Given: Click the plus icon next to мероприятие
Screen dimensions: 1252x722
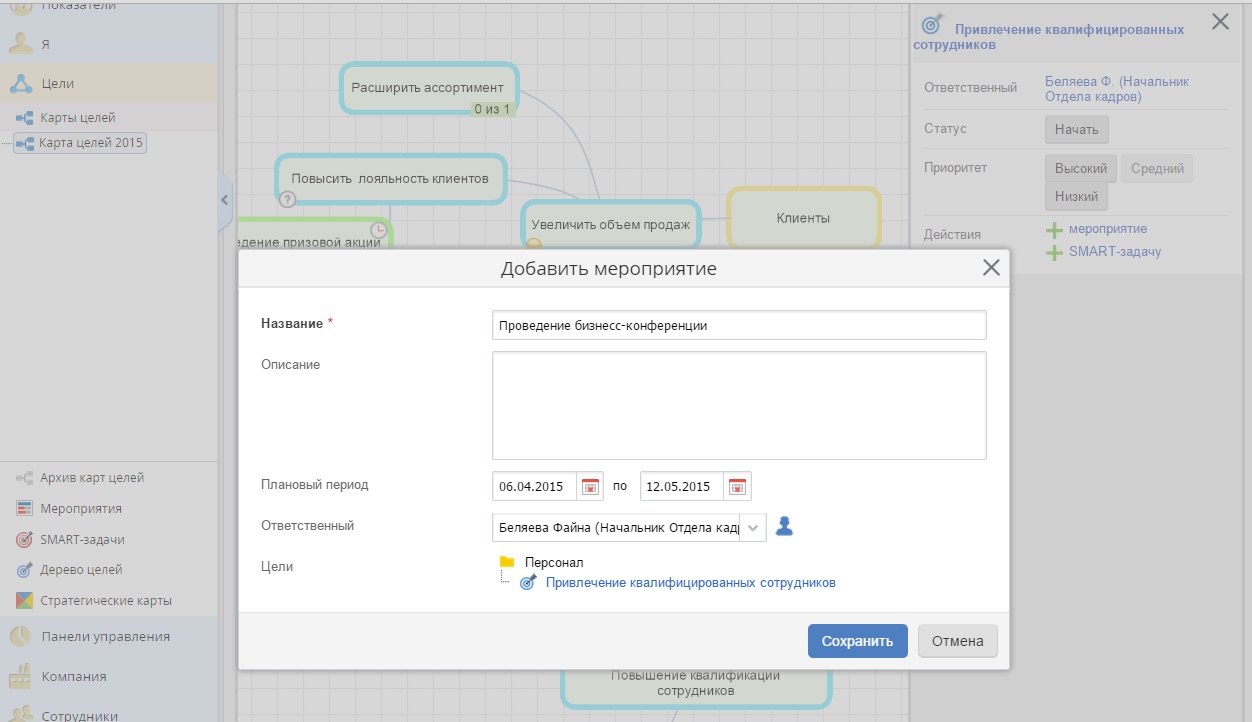Looking at the screenshot, I should pyautogui.click(x=1053, y=231).
